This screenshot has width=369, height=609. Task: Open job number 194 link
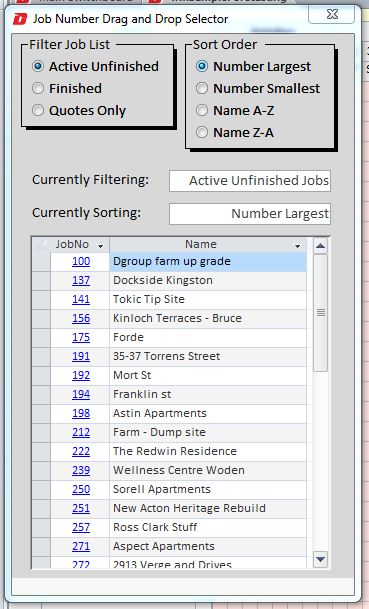click(81, 395)
